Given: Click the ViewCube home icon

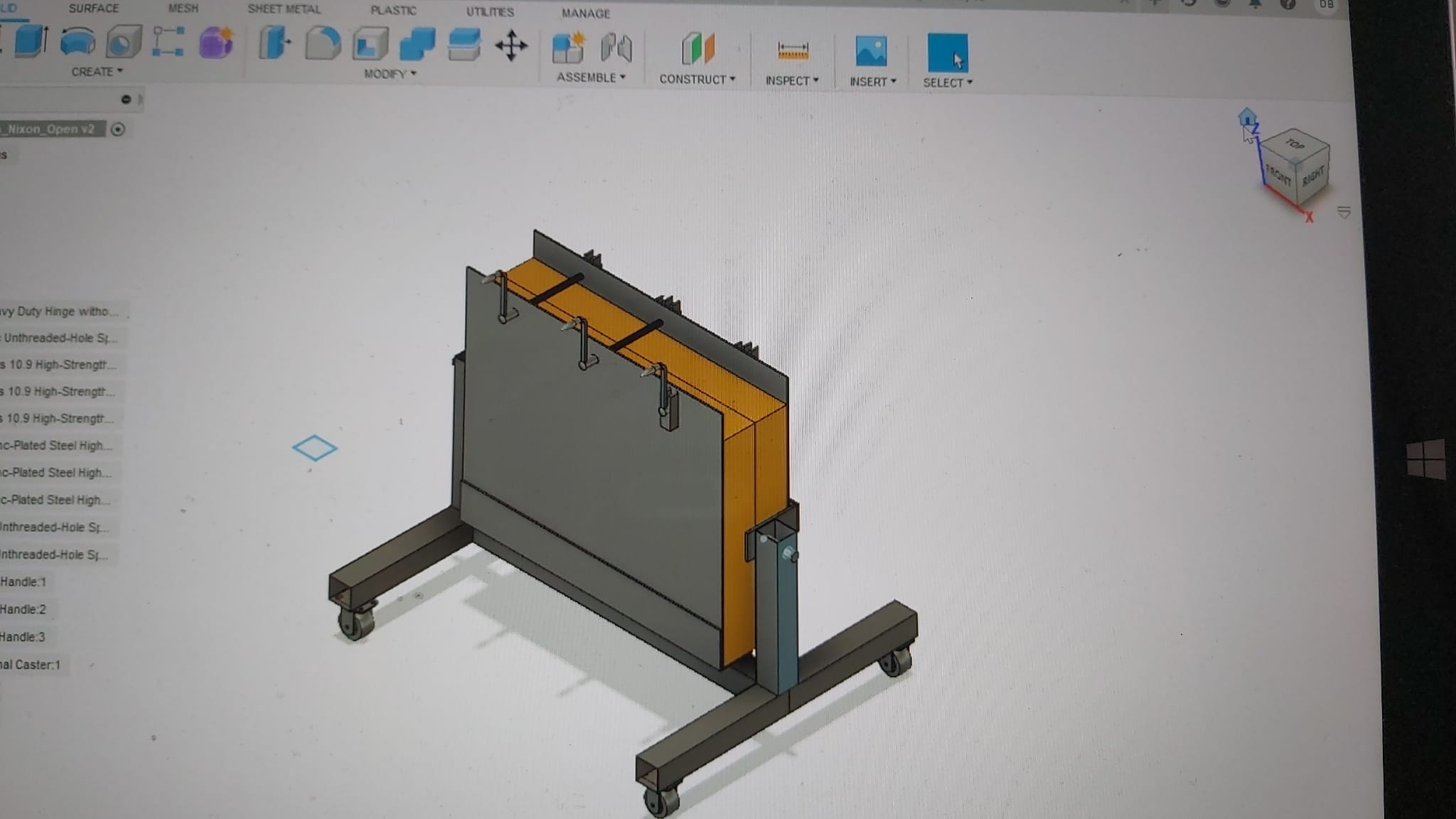Looking at the screenshot, I should (x=1246, y=117).
